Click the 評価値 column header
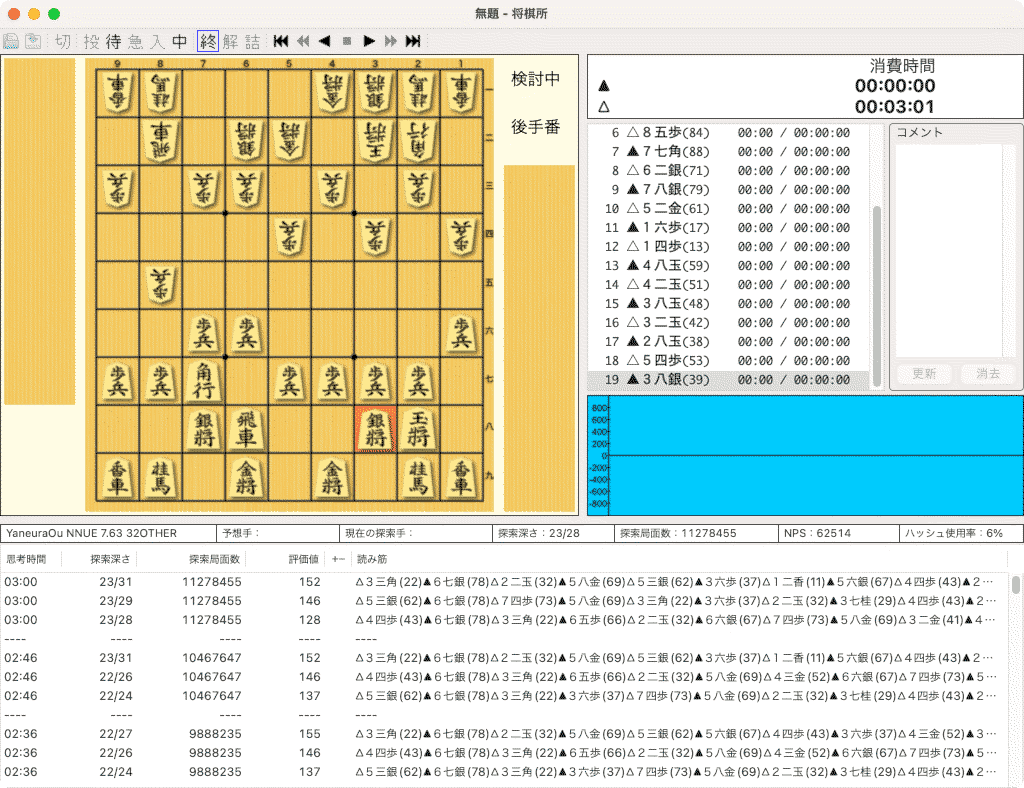This screenshot has width=1024, height=788. click(287, 559)
